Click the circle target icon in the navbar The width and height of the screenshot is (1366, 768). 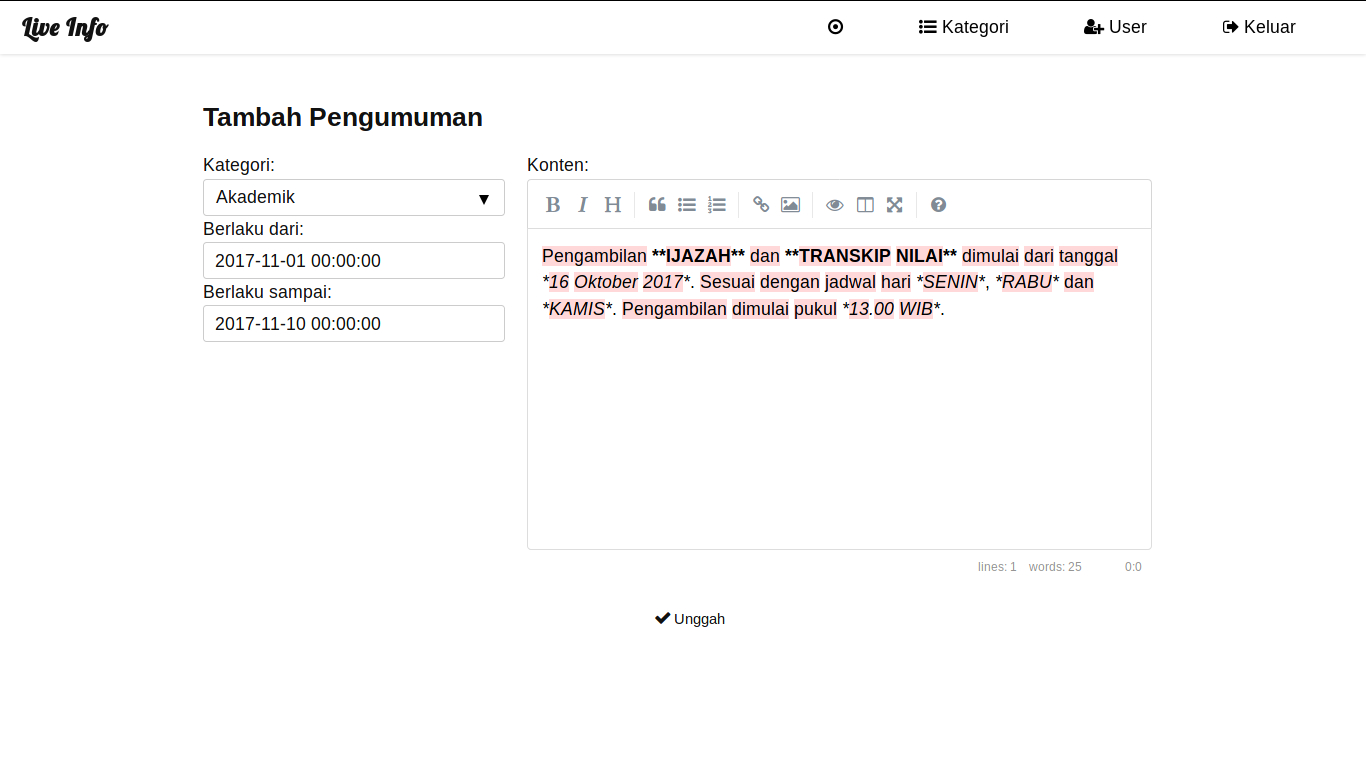click(x=836, y=27)
